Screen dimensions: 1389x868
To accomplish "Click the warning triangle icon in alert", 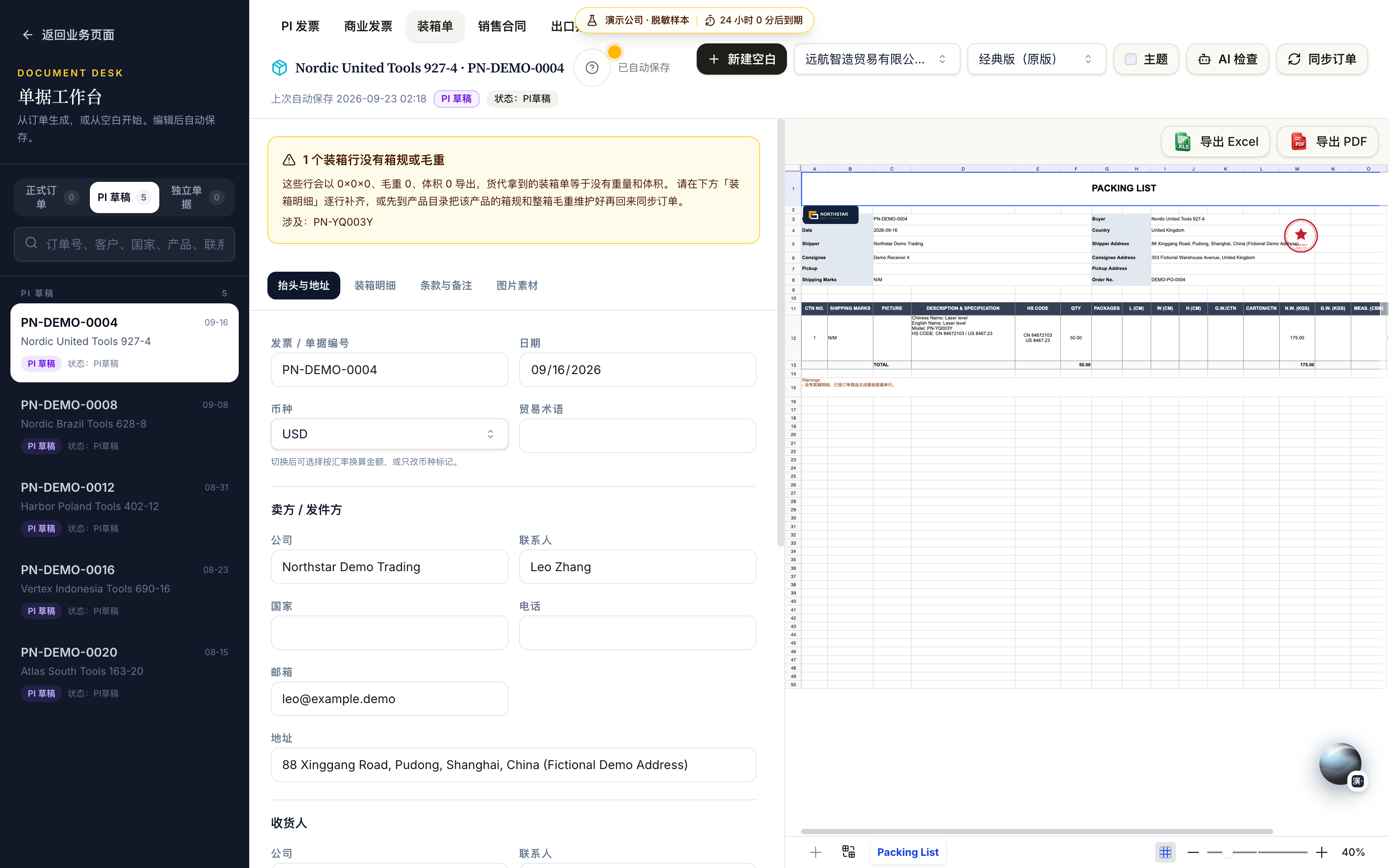I will click(289, 160).
